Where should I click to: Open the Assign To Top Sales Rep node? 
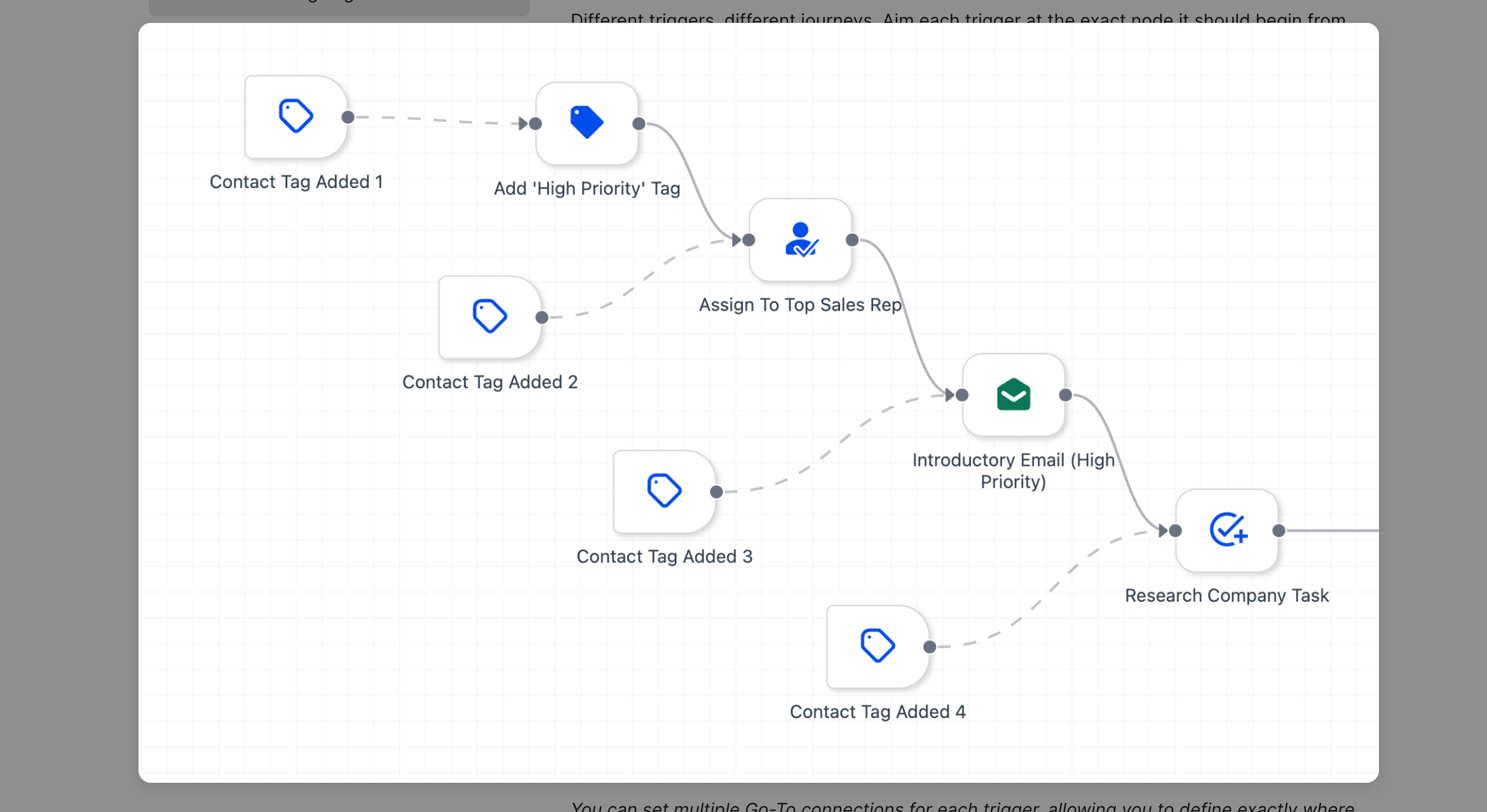(800, 240)
